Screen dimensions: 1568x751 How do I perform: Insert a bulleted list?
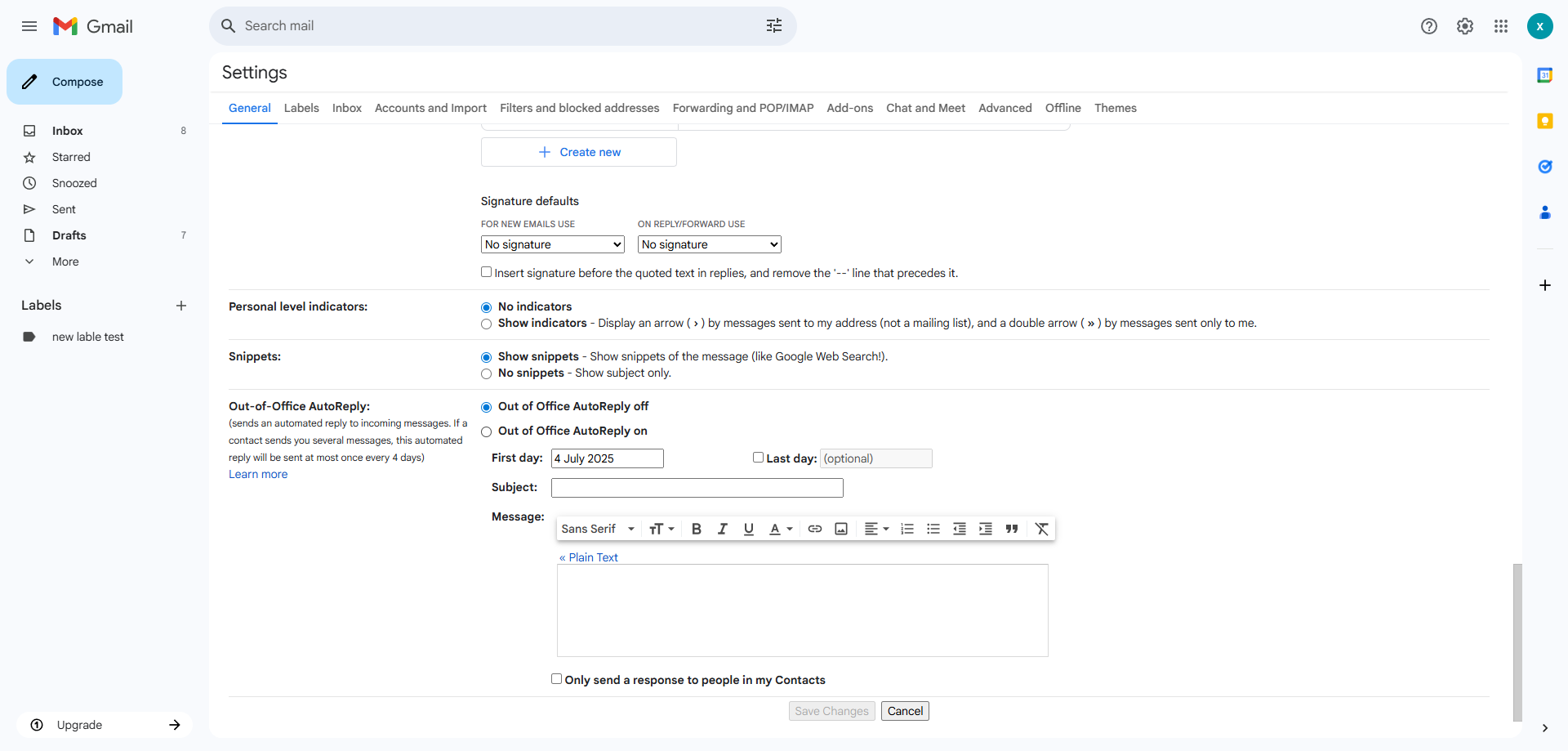(933, 529)
